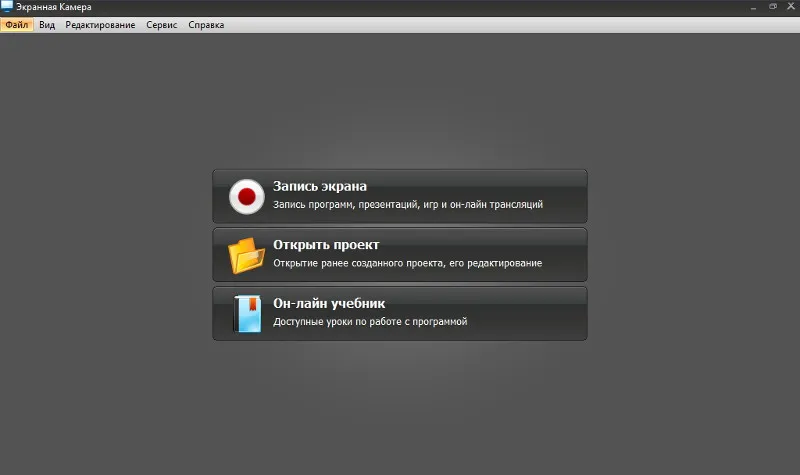This screenshot has width=800, height=475.
Task: Click the blue book tutorial icon
Action: point(247,314)
